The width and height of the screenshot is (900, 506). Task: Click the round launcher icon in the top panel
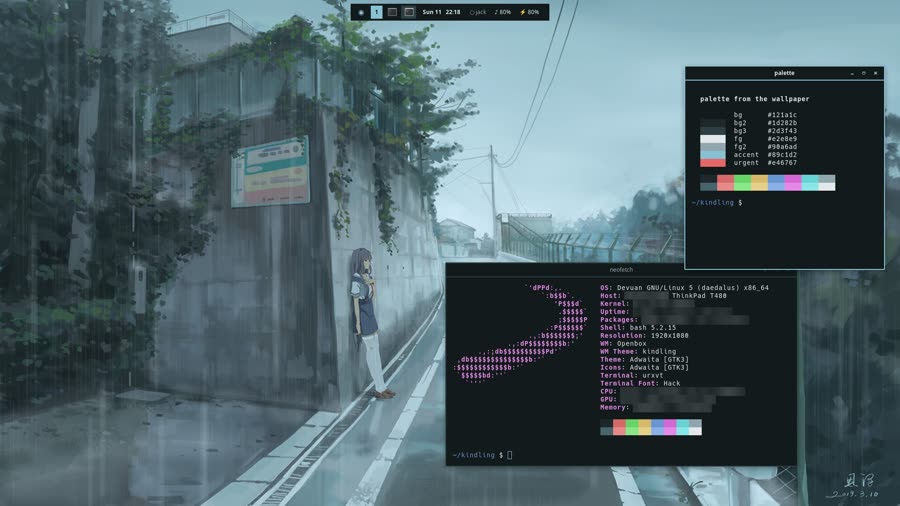coord(361,12)
